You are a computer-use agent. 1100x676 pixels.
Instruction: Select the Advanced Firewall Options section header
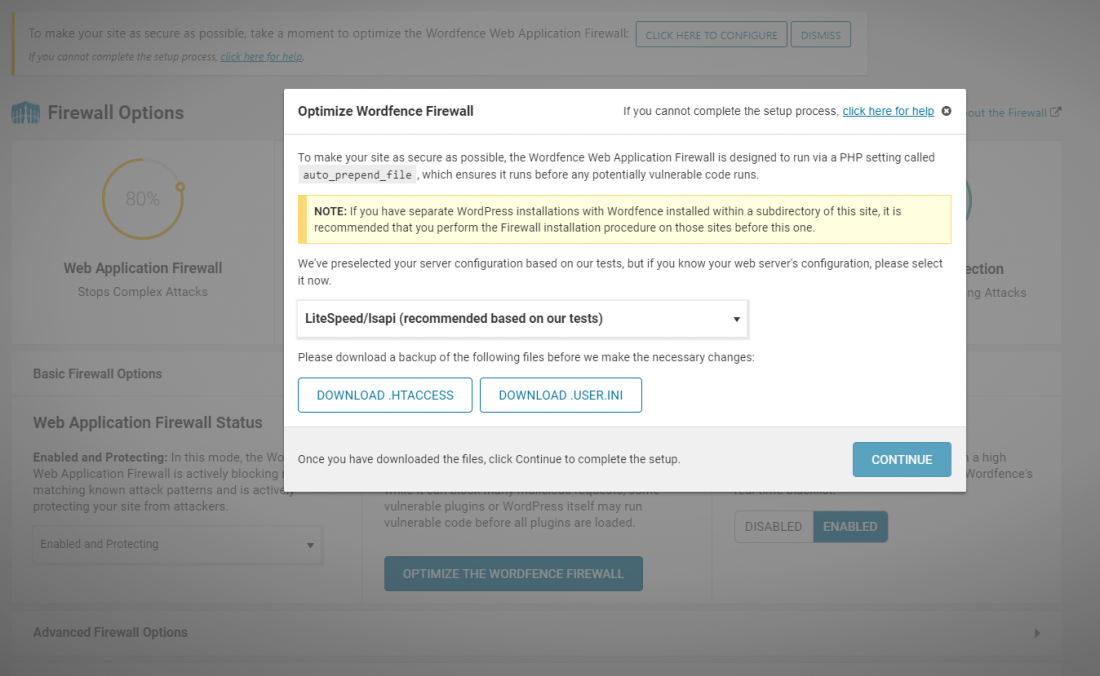tap(110, 633)
